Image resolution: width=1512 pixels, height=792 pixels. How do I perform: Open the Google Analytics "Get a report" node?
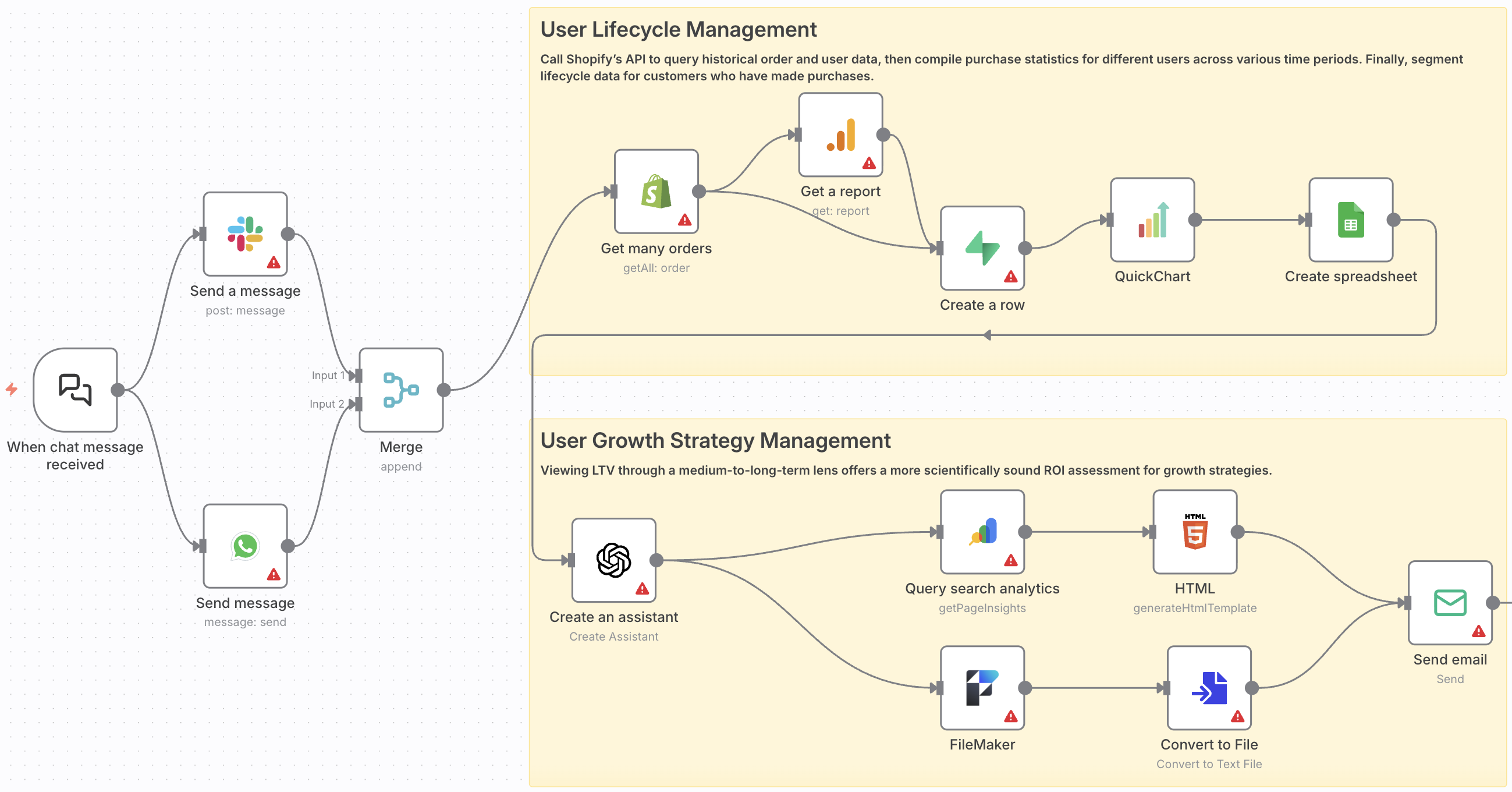pos(839,134)
